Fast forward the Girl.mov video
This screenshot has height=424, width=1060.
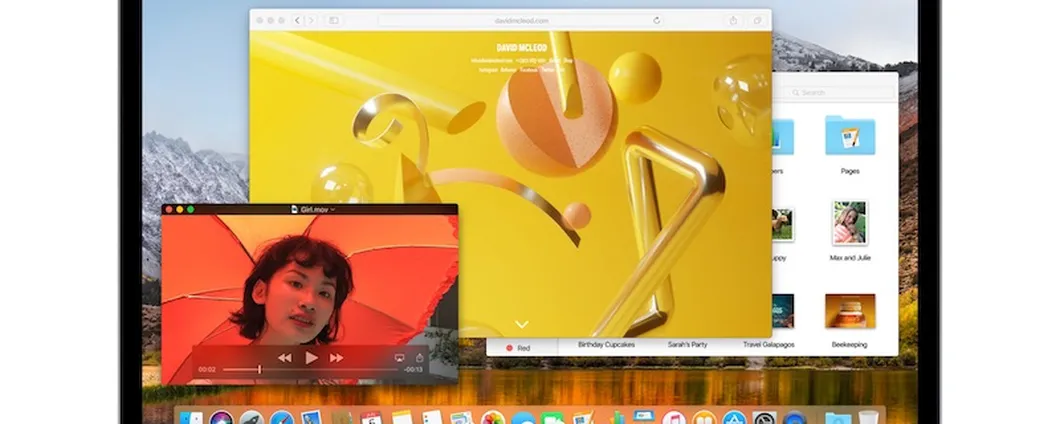pos(337,358)
